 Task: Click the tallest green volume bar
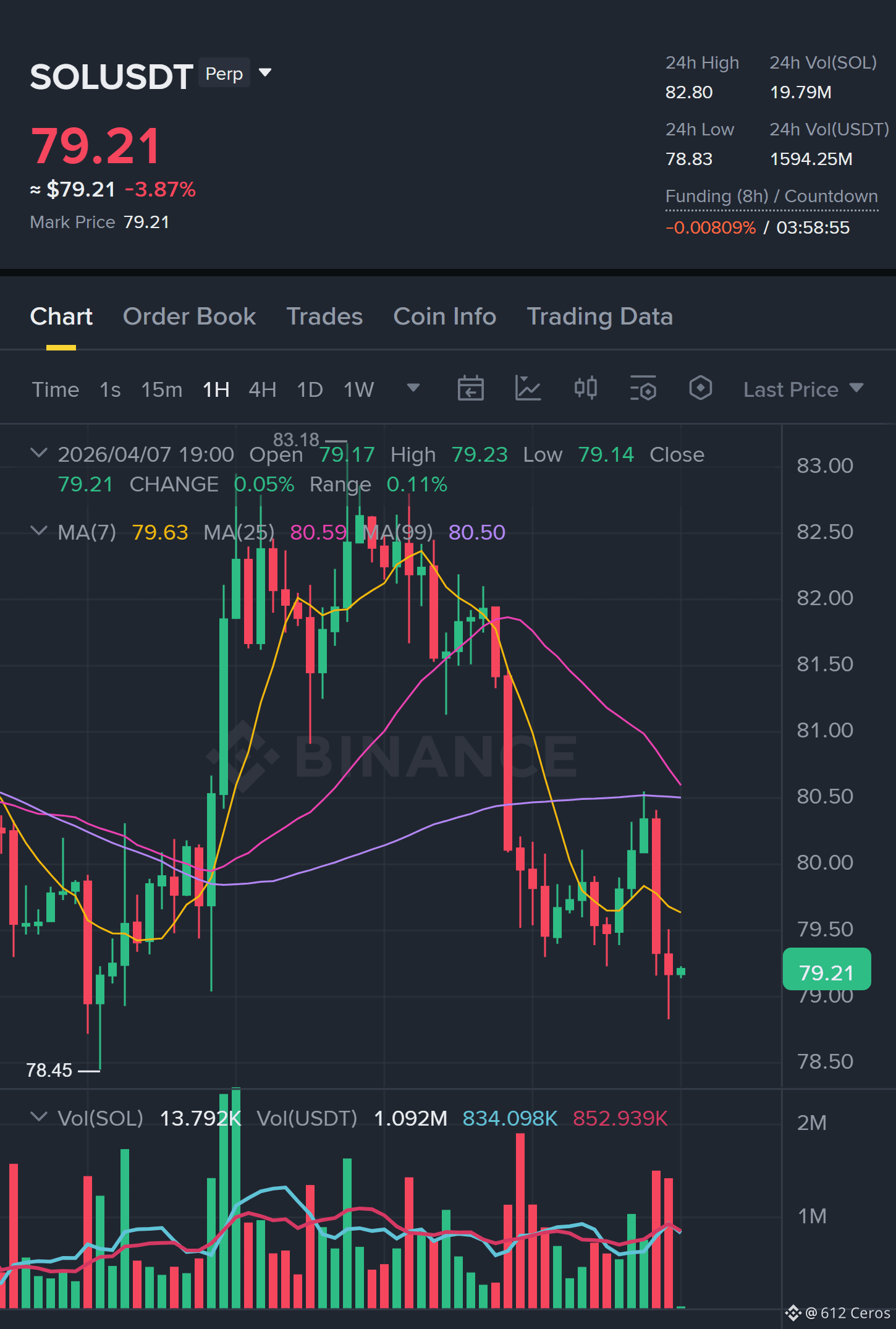(236, 1198)
